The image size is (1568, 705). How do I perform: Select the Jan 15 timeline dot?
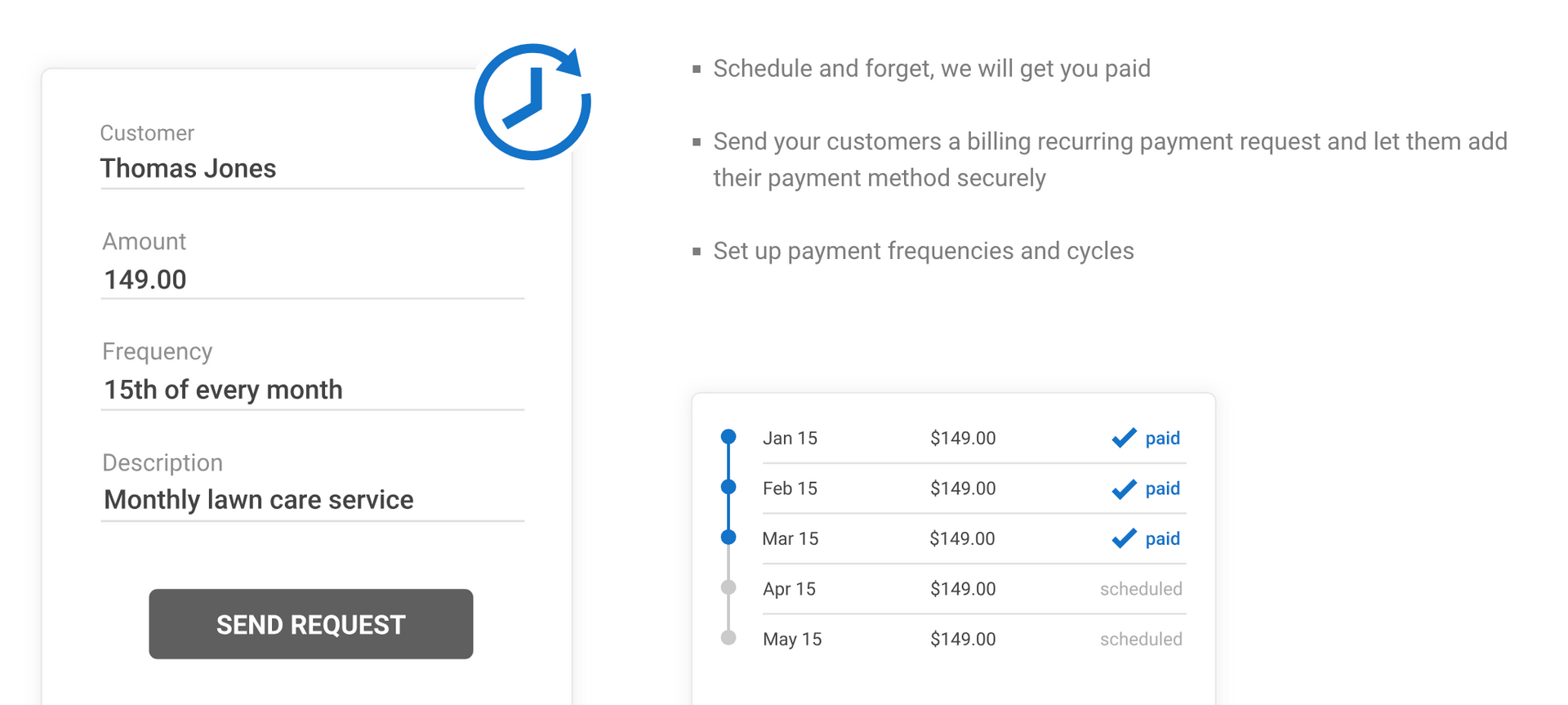click(x=728, y=437)
